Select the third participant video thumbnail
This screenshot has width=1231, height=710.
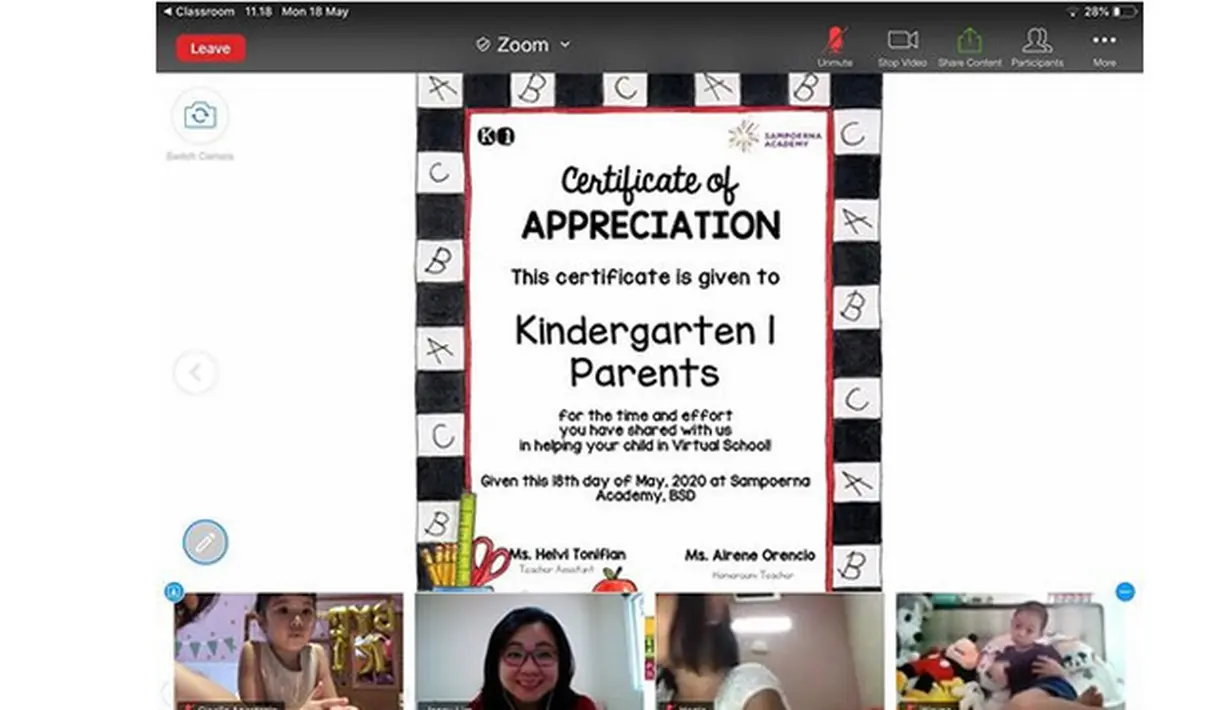pyautogui.click(x=769, y=650)
